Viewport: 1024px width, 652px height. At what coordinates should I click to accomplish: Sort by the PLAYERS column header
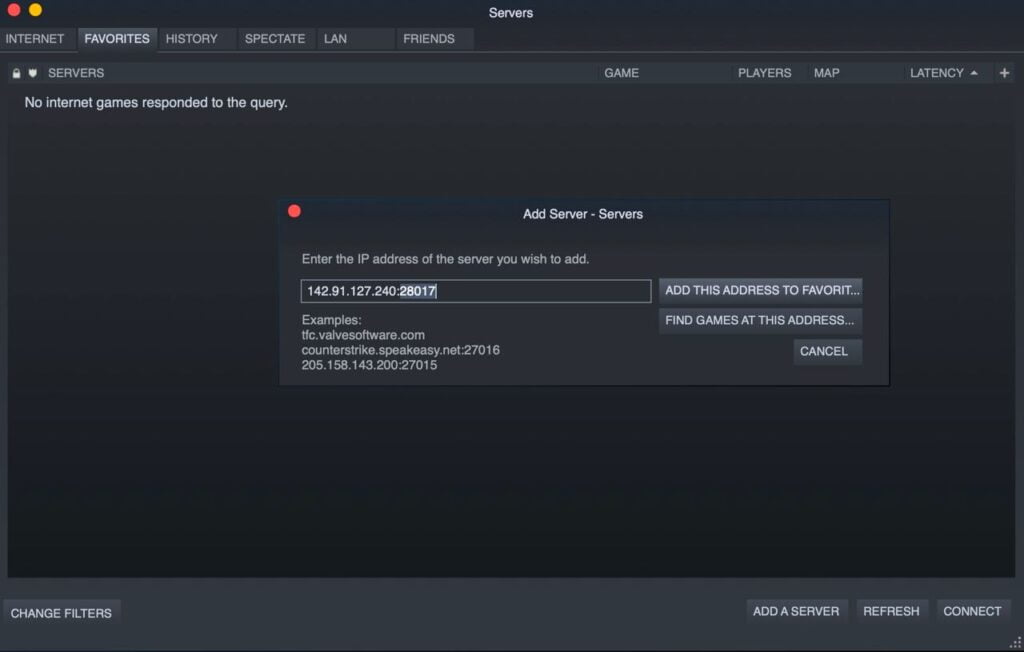click(766, 72)
